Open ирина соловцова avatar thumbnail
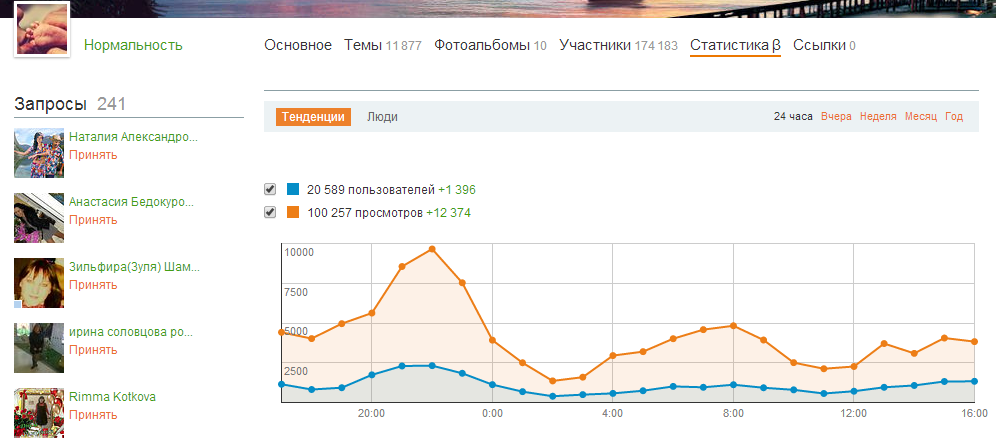996x442 pixels. pyautogui.click(x=39, y=348)
